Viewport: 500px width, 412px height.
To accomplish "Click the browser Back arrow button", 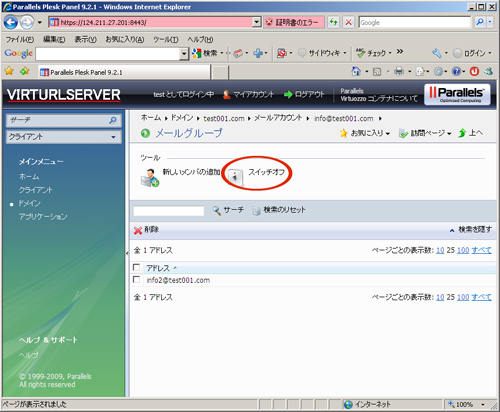I will tap(11, 22).
